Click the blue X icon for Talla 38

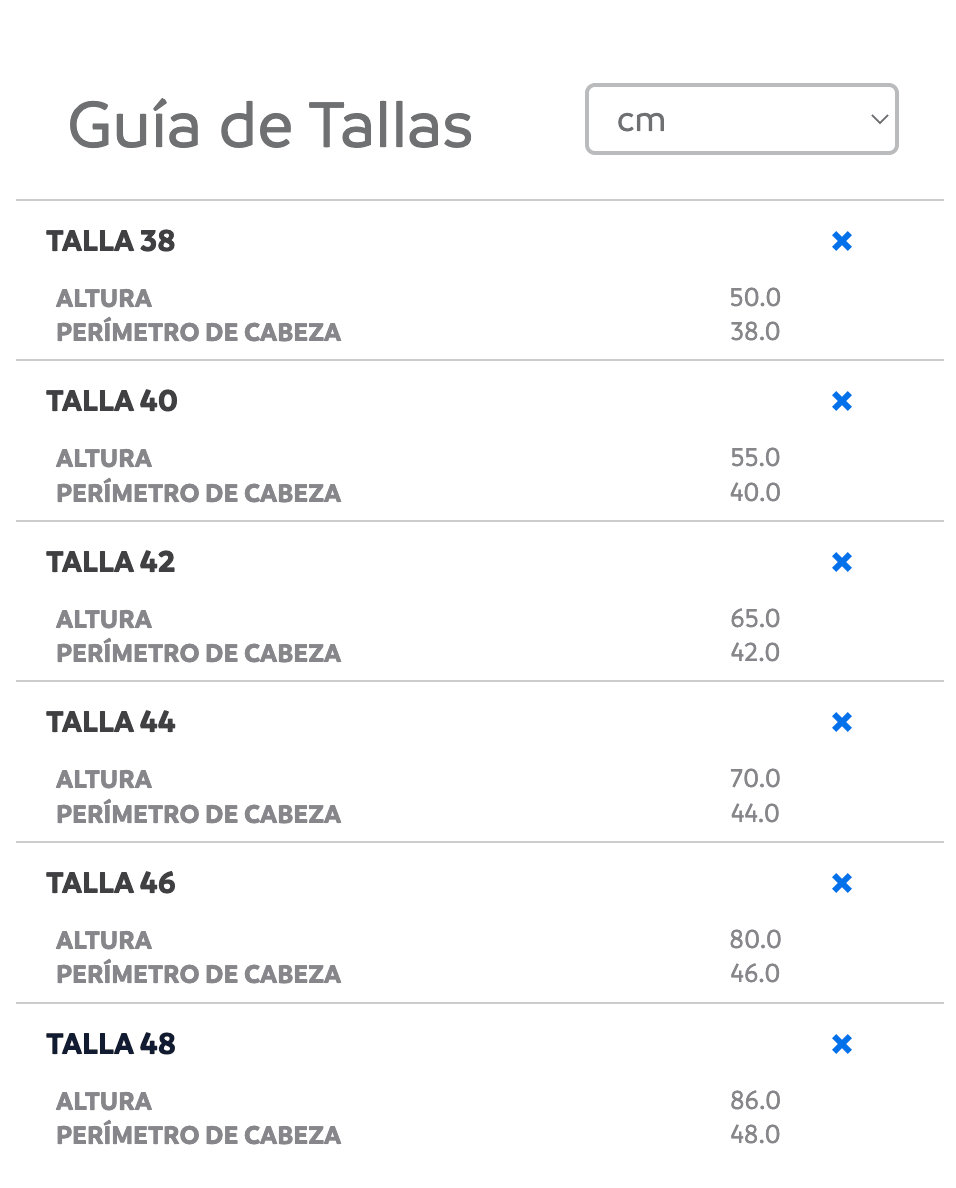(842, 241)
